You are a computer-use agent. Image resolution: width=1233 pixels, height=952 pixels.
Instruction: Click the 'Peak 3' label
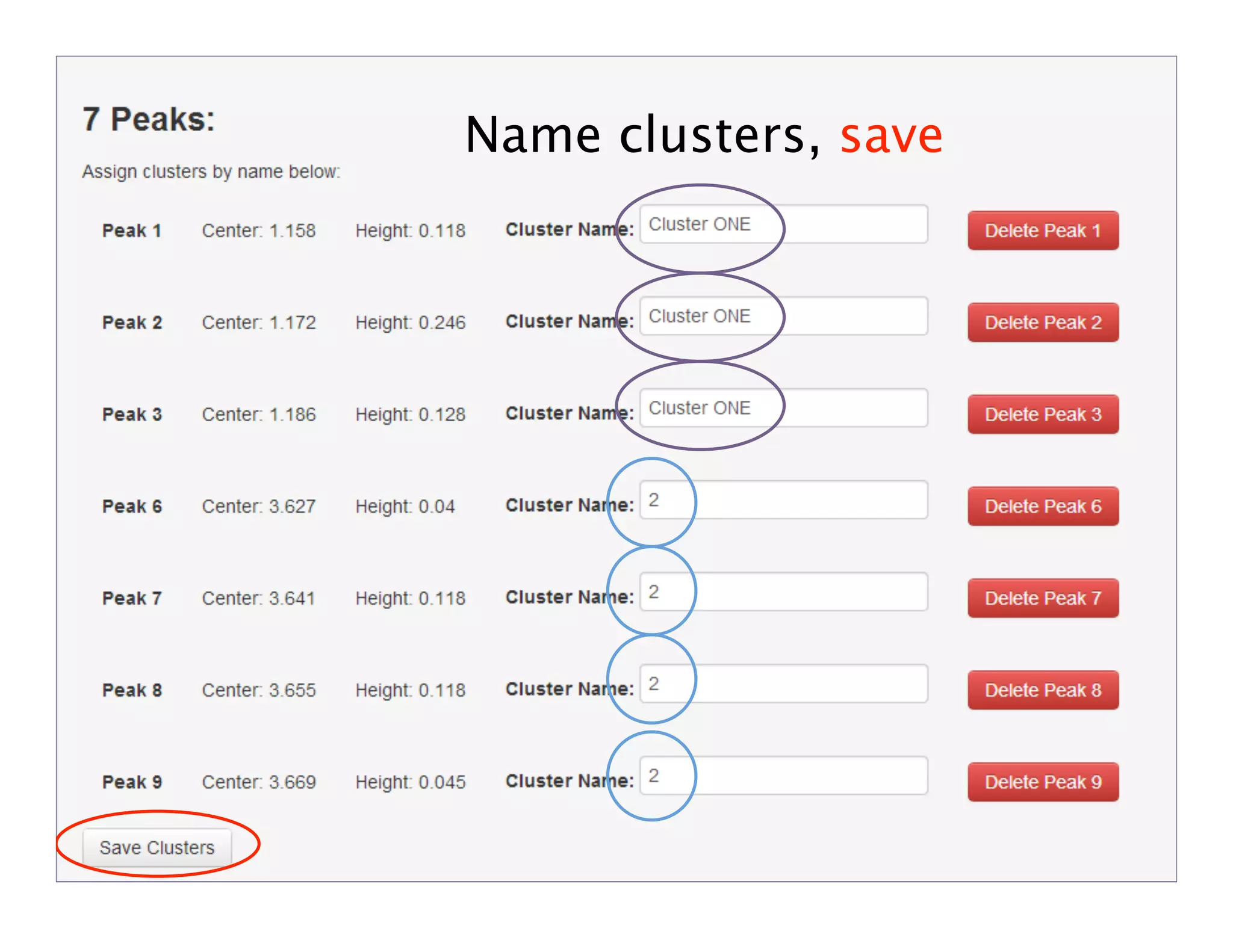click(x=132, y=414)
